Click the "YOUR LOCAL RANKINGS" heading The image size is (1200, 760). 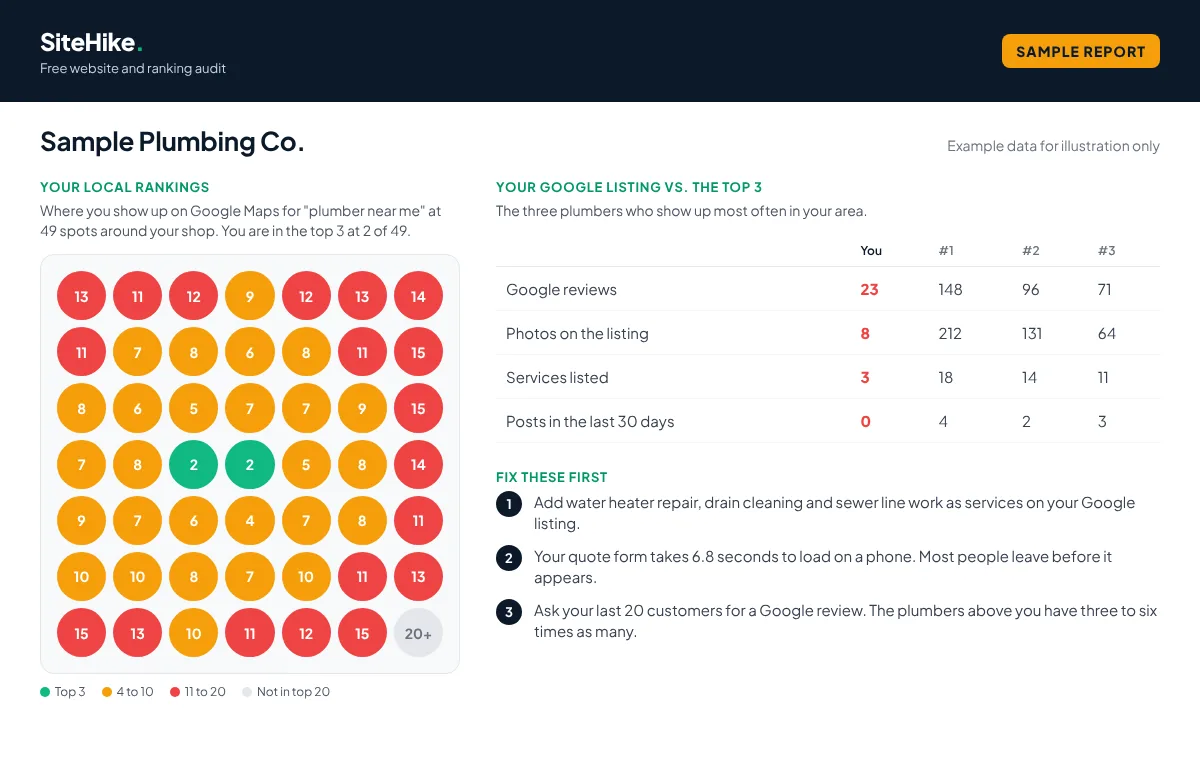coord(125,187)
